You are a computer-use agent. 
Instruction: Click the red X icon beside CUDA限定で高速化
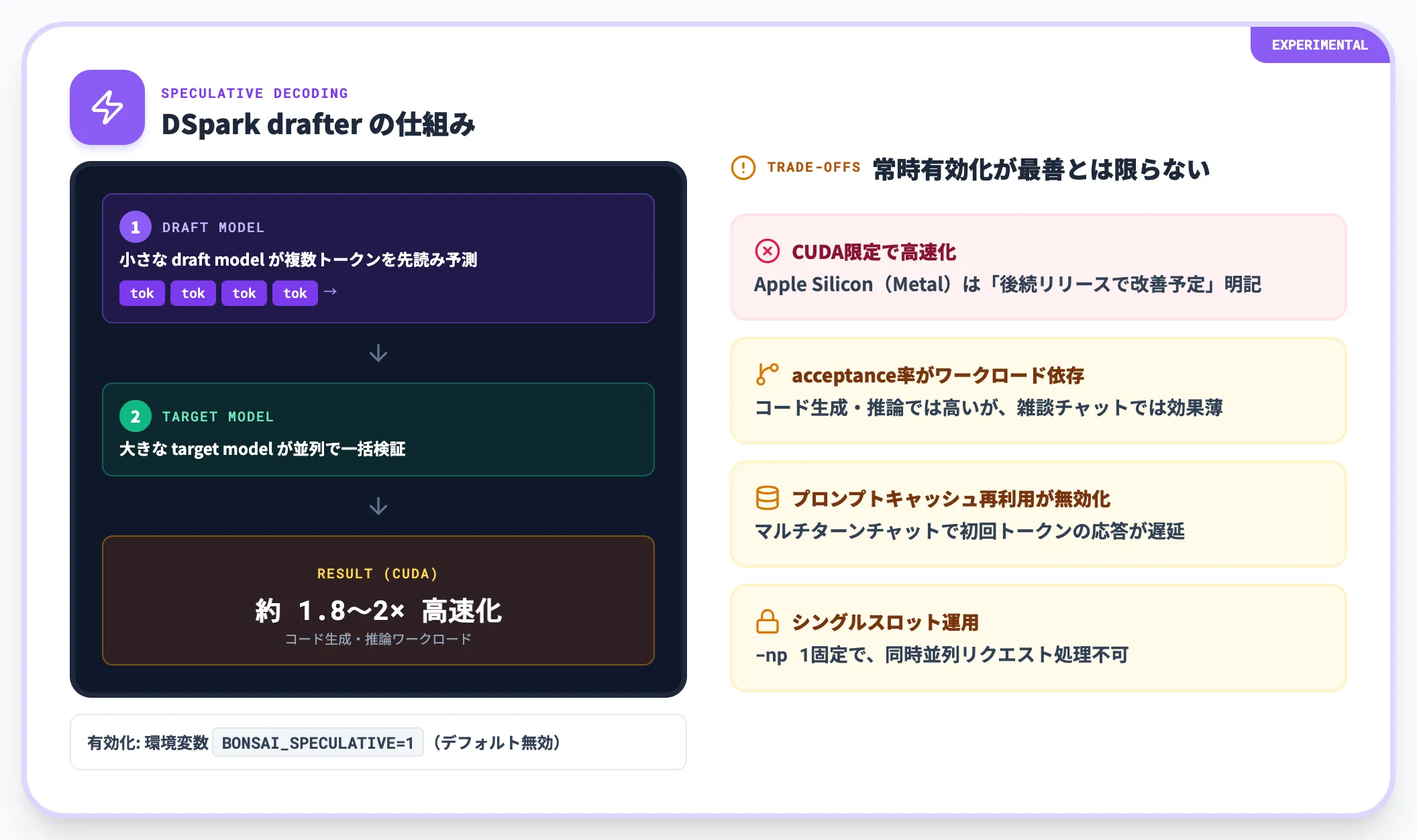[x=768, y=252]
